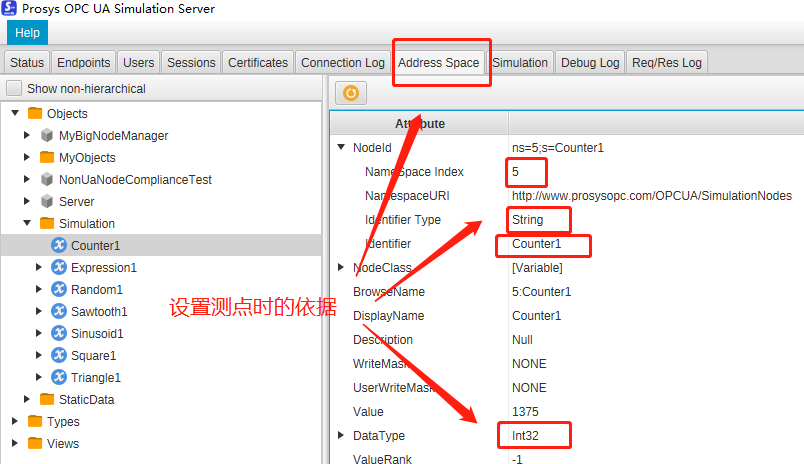Click the Identifier Type String value
Viewport: 804px width, 464px height.
[x=528, y=219]
